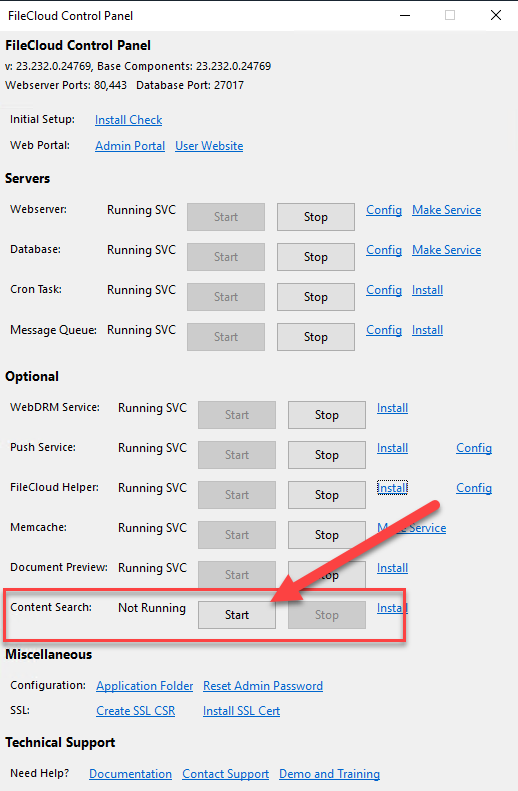This screenshot has height=791, width=518.
Task: Open Push Service Config link
Action: tap(474, 448)
